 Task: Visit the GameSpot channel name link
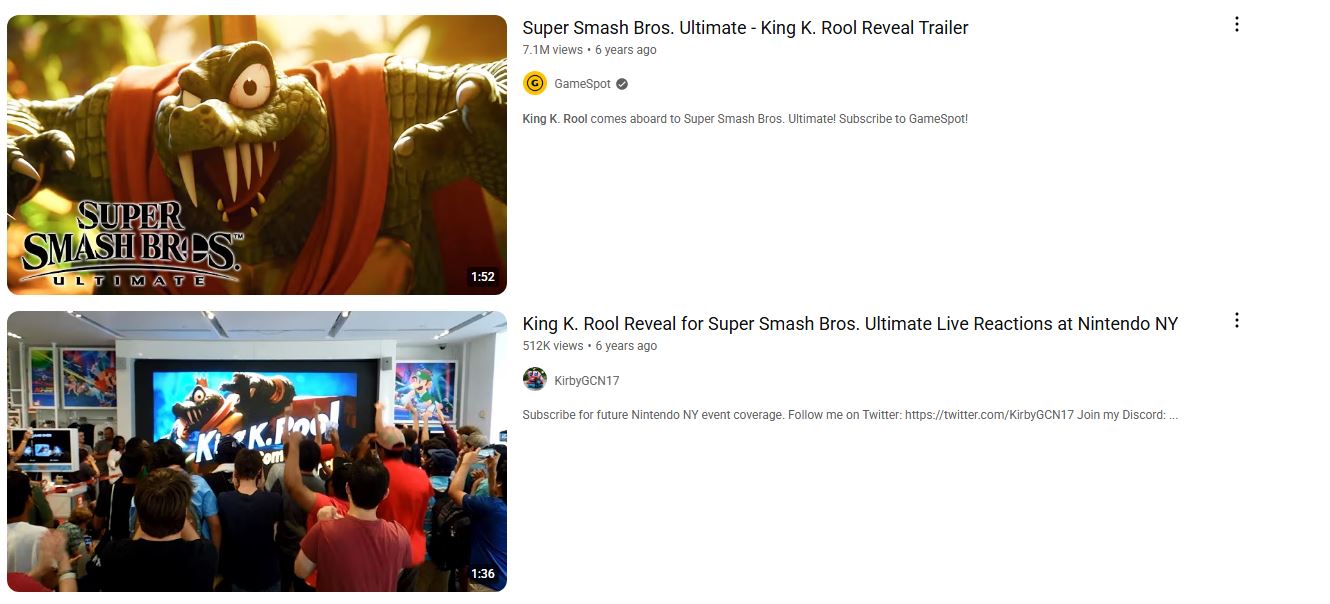[582, 84]
